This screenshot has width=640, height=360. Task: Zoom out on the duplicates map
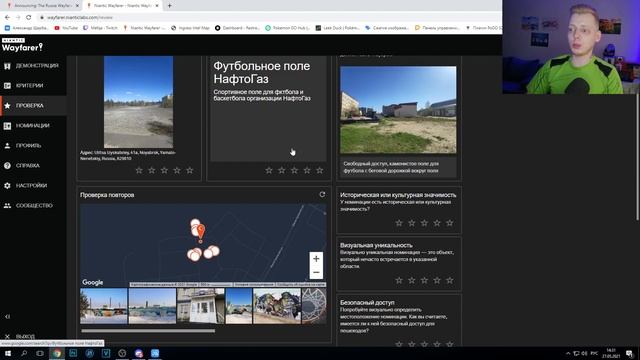coord(316,272)
